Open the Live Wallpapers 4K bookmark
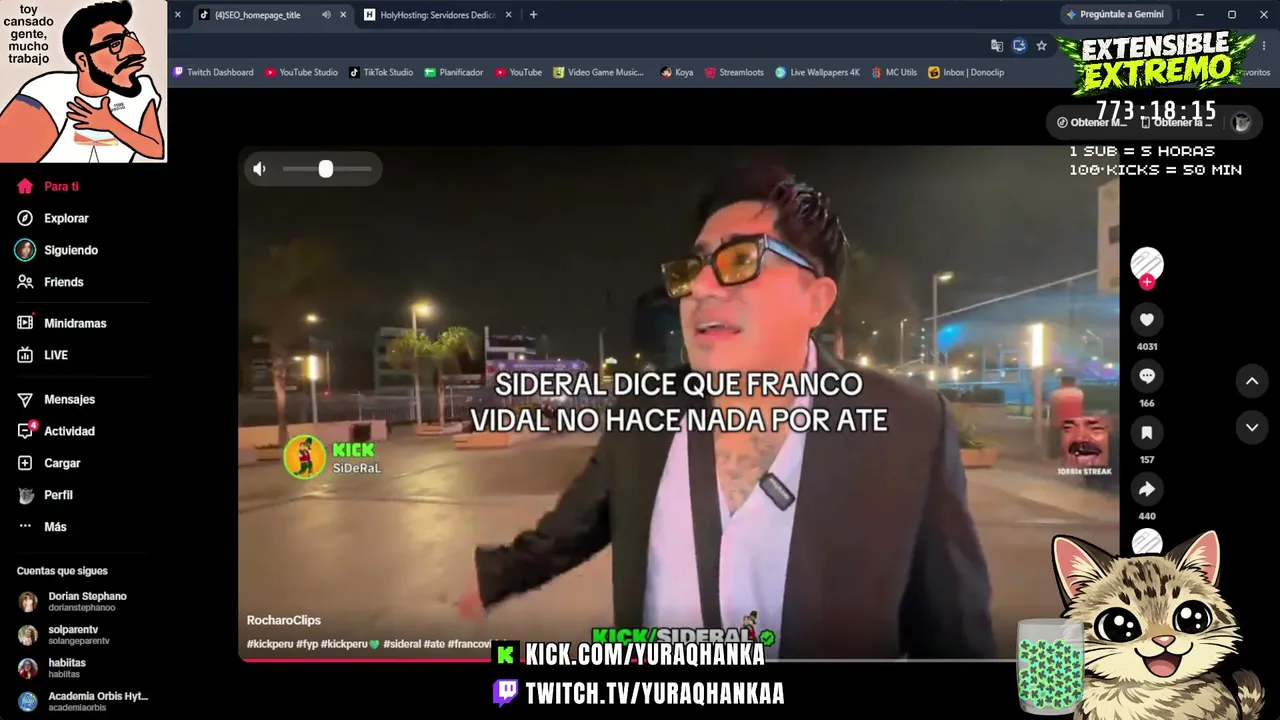 [x=818, y=72]
